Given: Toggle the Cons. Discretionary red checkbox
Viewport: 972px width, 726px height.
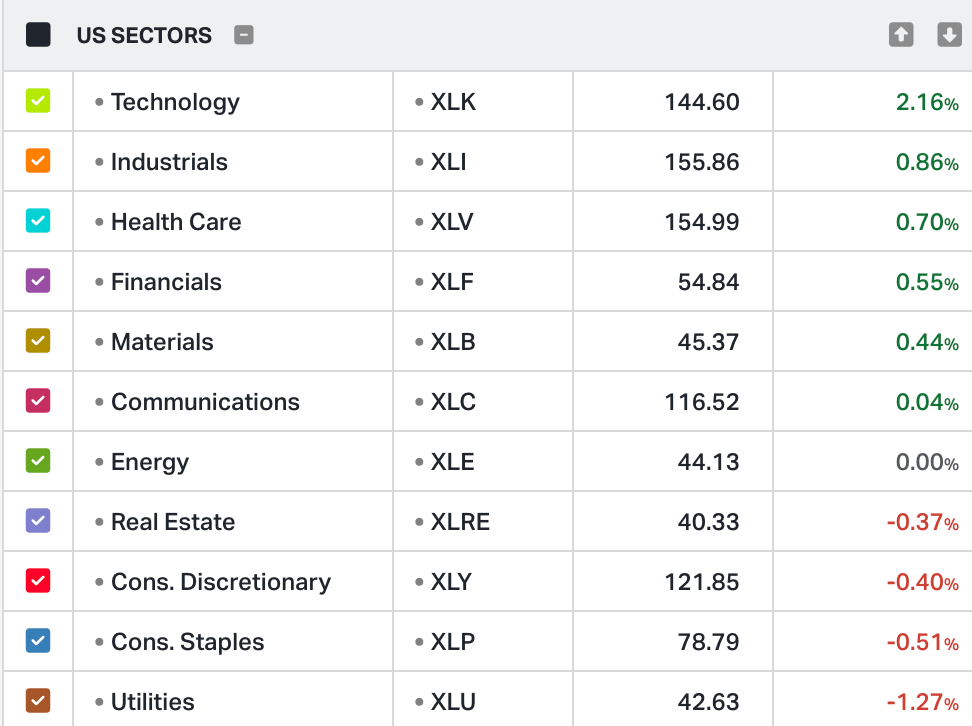Looking at the screenshot, I should click(38, 581).
